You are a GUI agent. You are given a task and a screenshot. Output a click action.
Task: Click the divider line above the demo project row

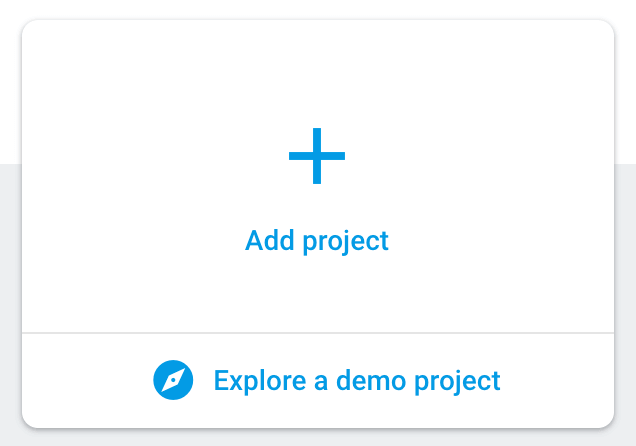pyautogui.click(x=318, y=333)
